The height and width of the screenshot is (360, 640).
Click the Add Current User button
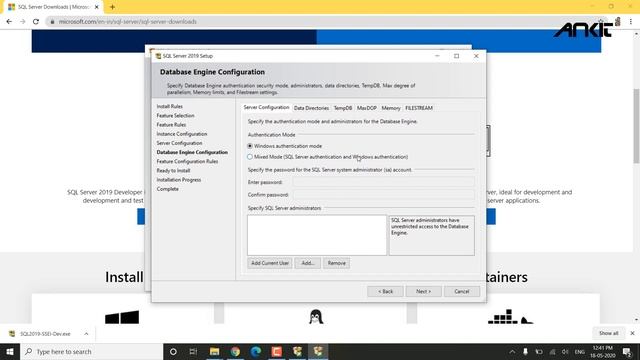[x=270, y=263]
